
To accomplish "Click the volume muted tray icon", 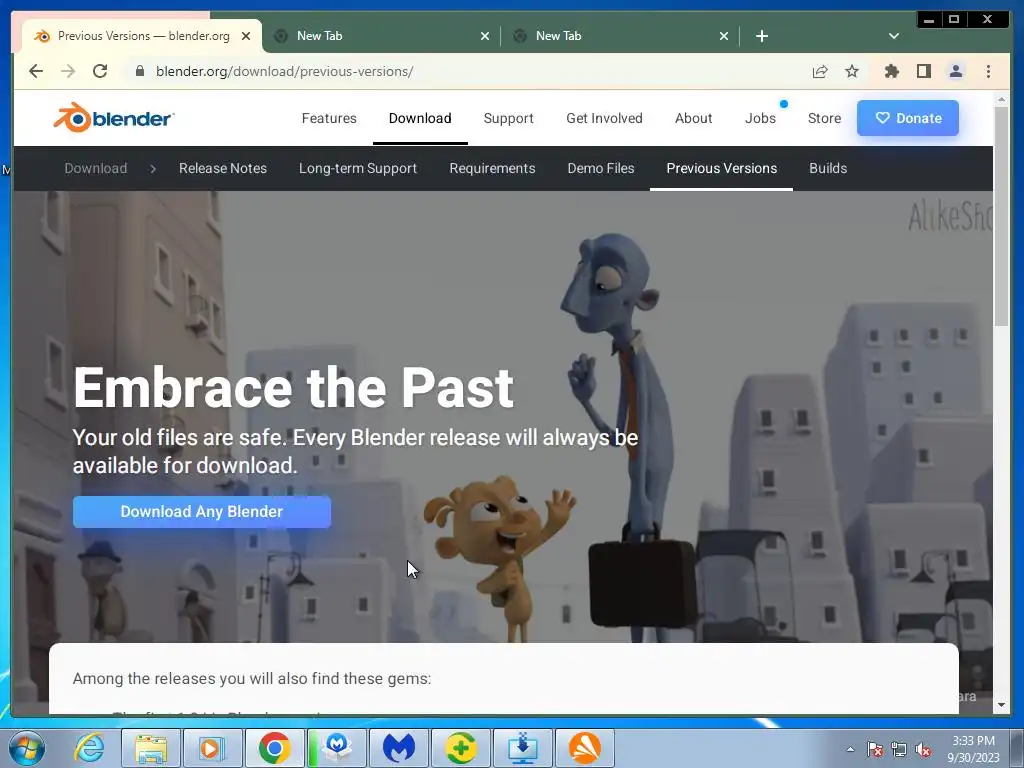I will pyautogui.click(x=923, y=749).
